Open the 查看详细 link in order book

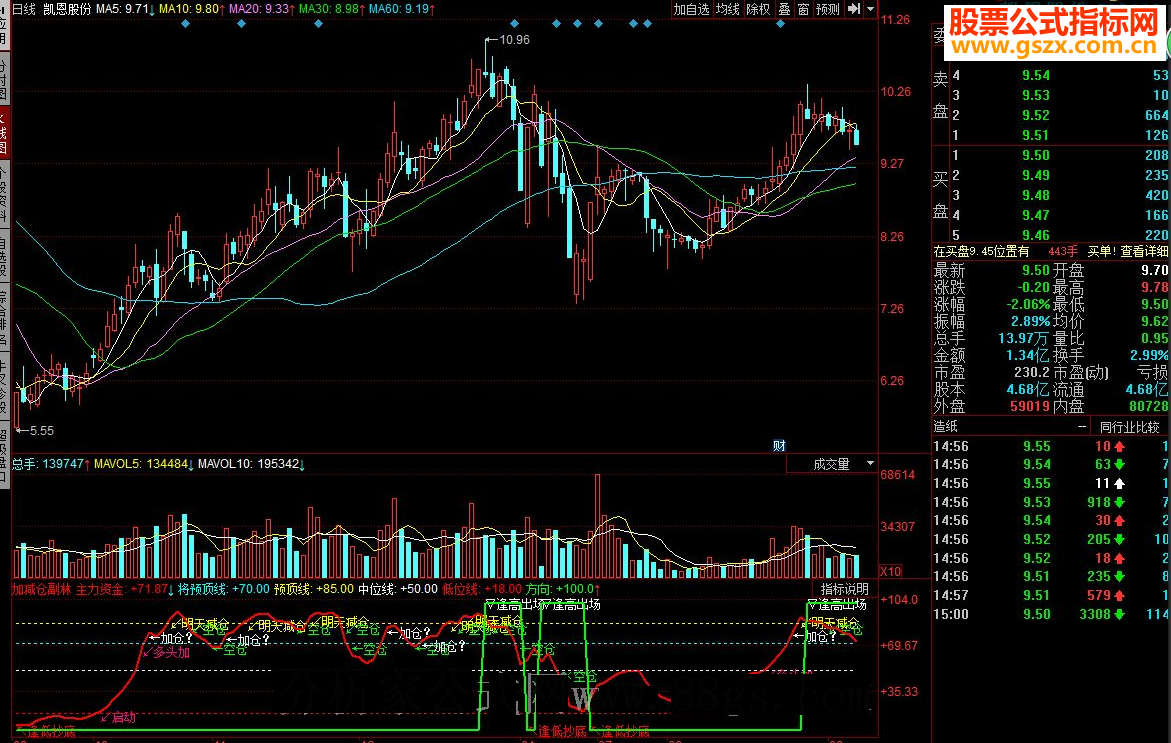click(1144, 251)
